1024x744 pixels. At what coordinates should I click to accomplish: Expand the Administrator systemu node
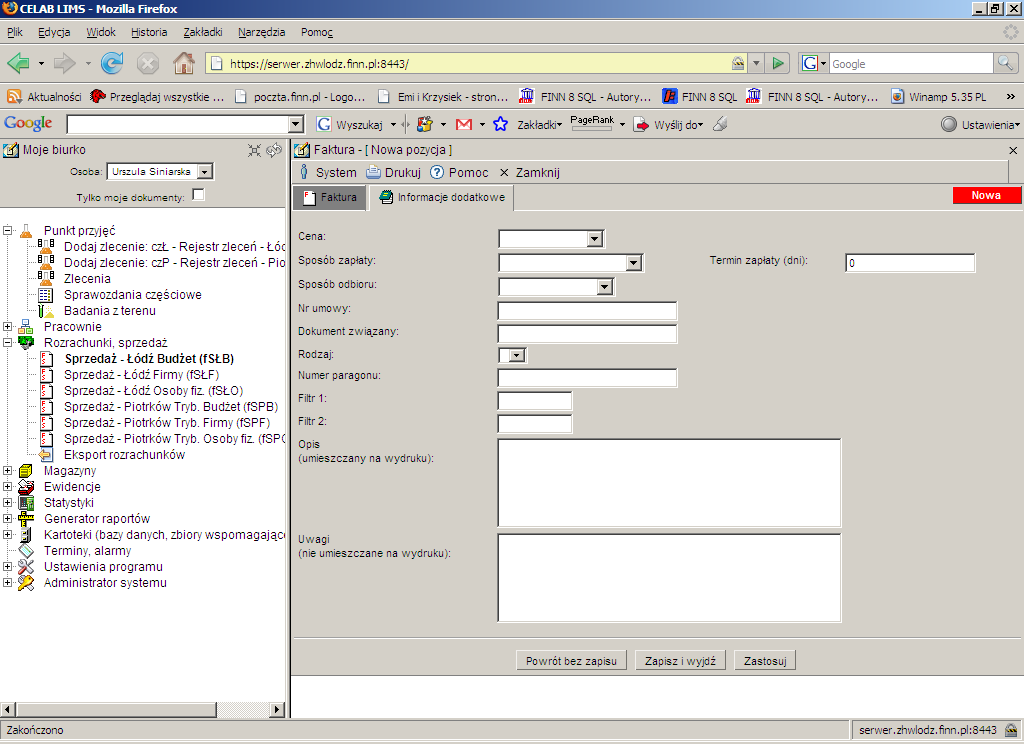(7, 583)
